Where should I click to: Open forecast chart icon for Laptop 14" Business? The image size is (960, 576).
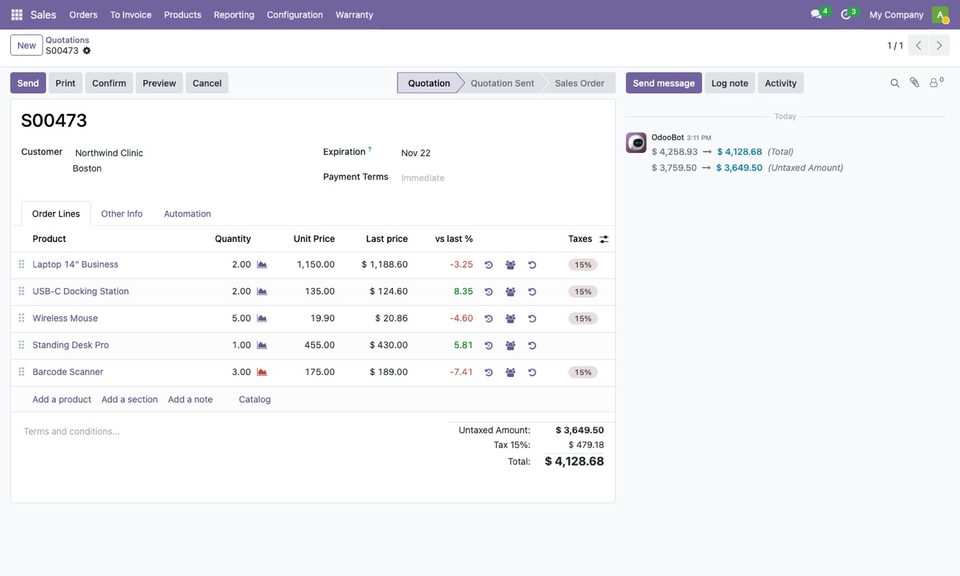point(262,264)
